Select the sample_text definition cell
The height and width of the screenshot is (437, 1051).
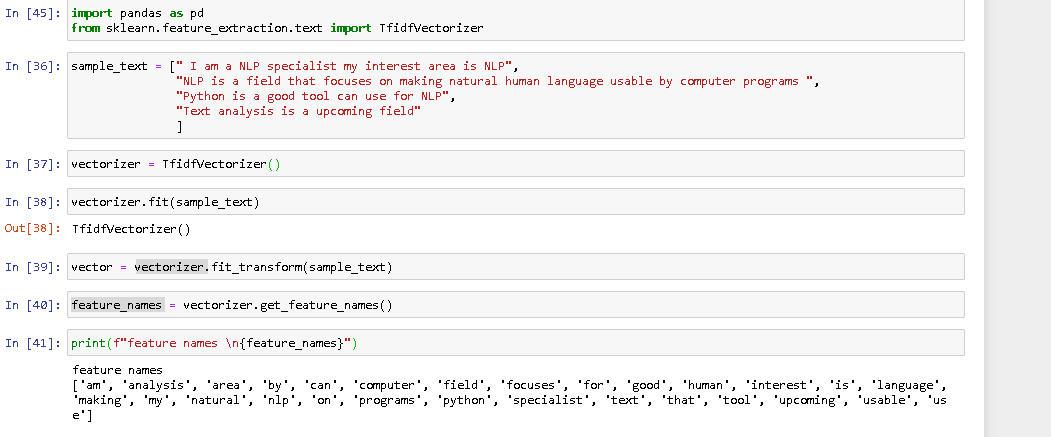pyautogui.click(x=515, y=95)
